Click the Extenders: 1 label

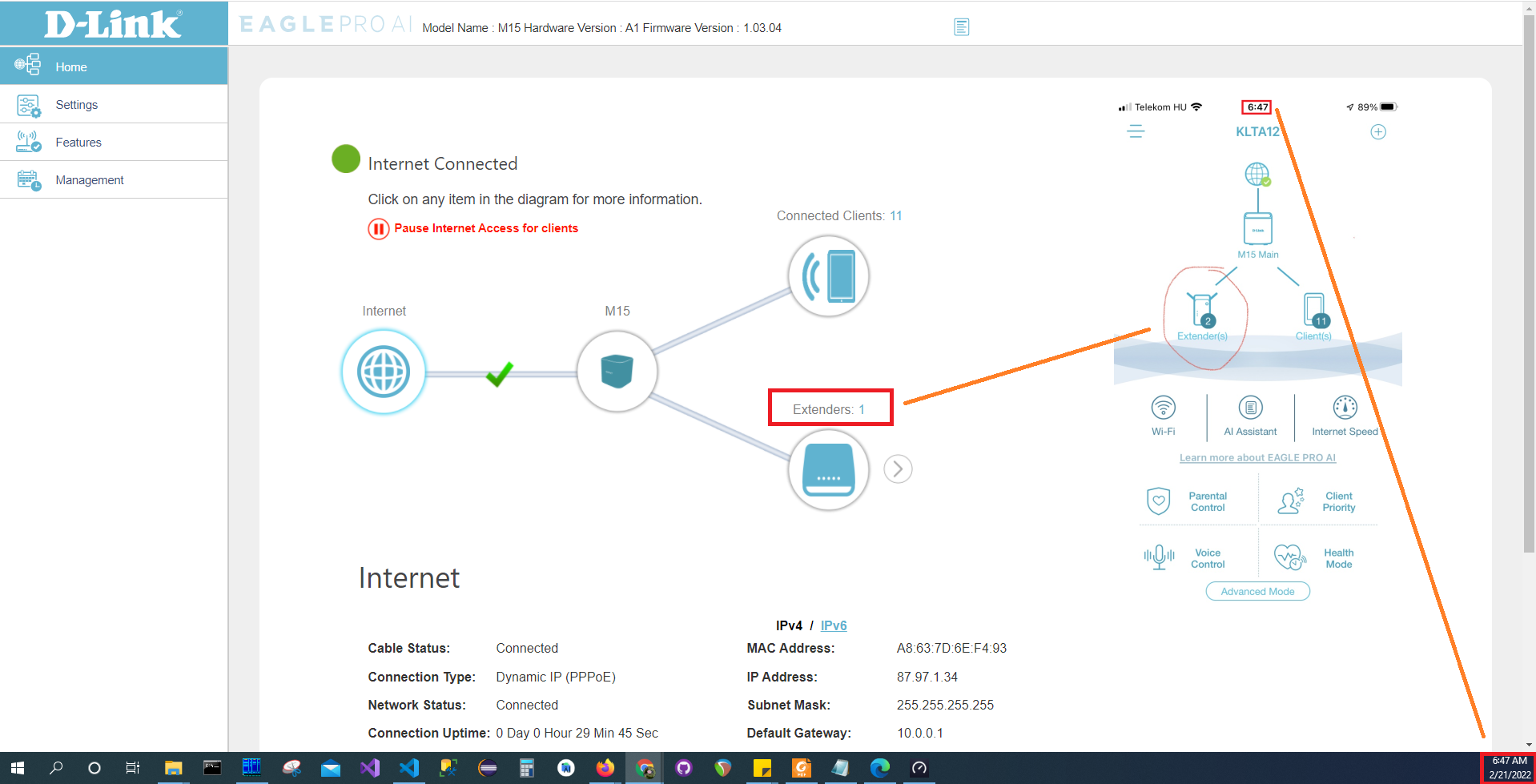[x=829, y=409]
